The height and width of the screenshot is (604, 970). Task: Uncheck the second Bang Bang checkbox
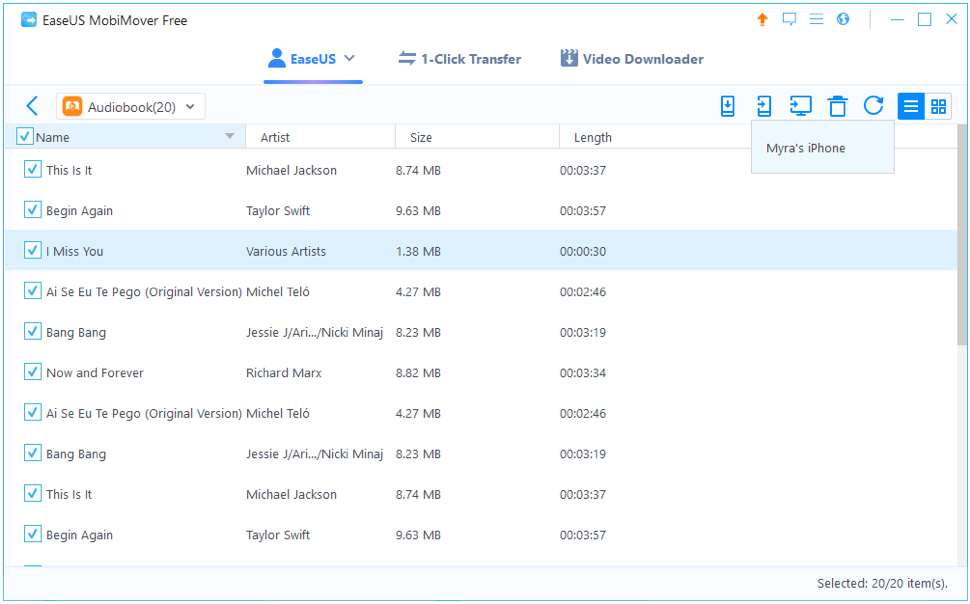(x=32, y=453)
